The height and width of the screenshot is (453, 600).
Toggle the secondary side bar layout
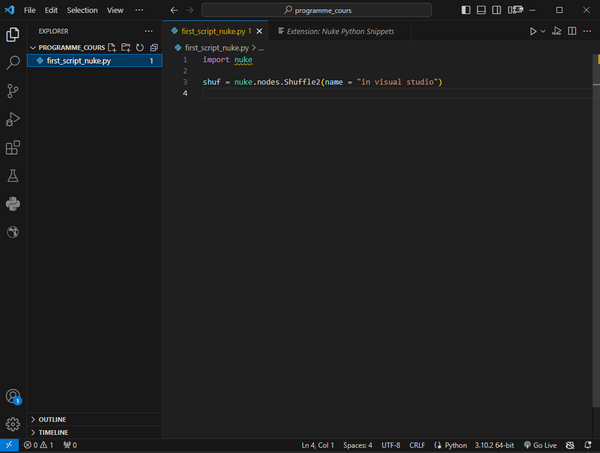pos(496,10)
